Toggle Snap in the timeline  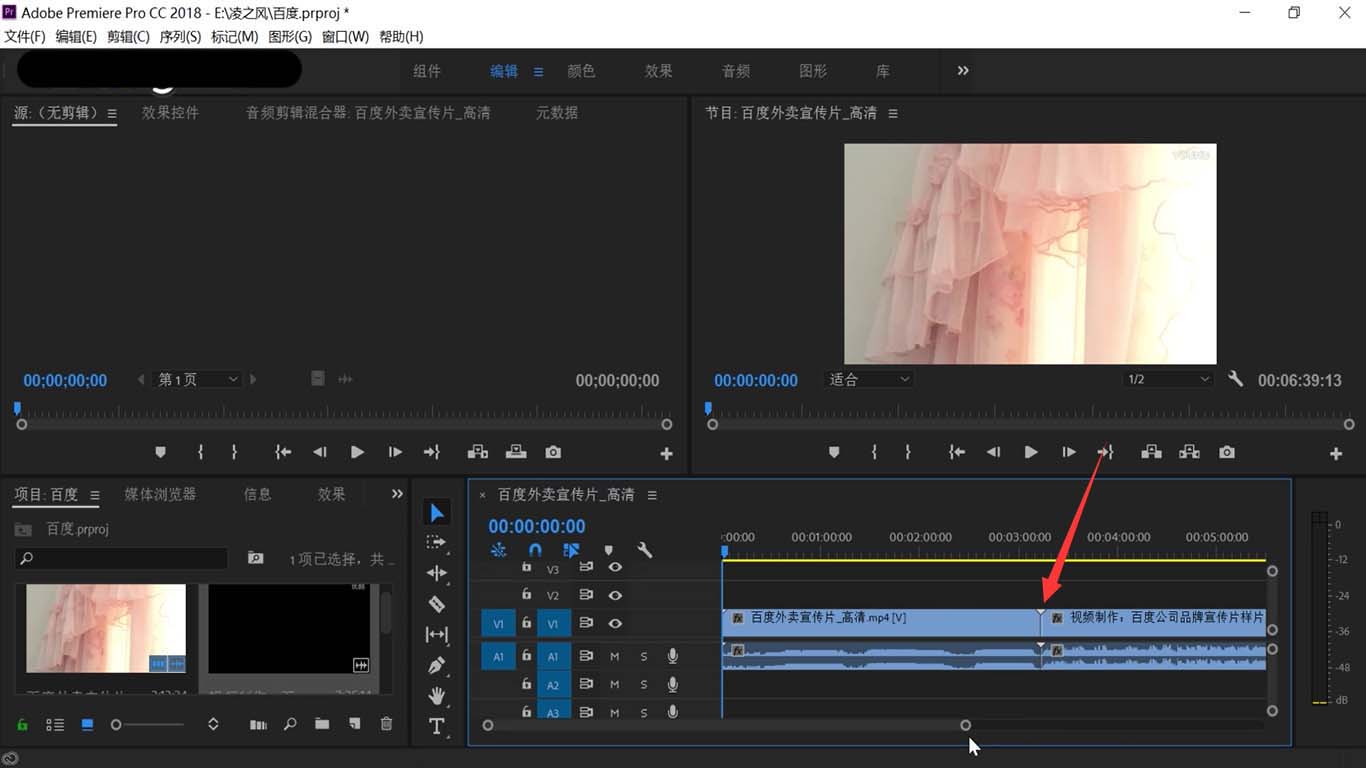pyautogui.click(x=535, y=549)
